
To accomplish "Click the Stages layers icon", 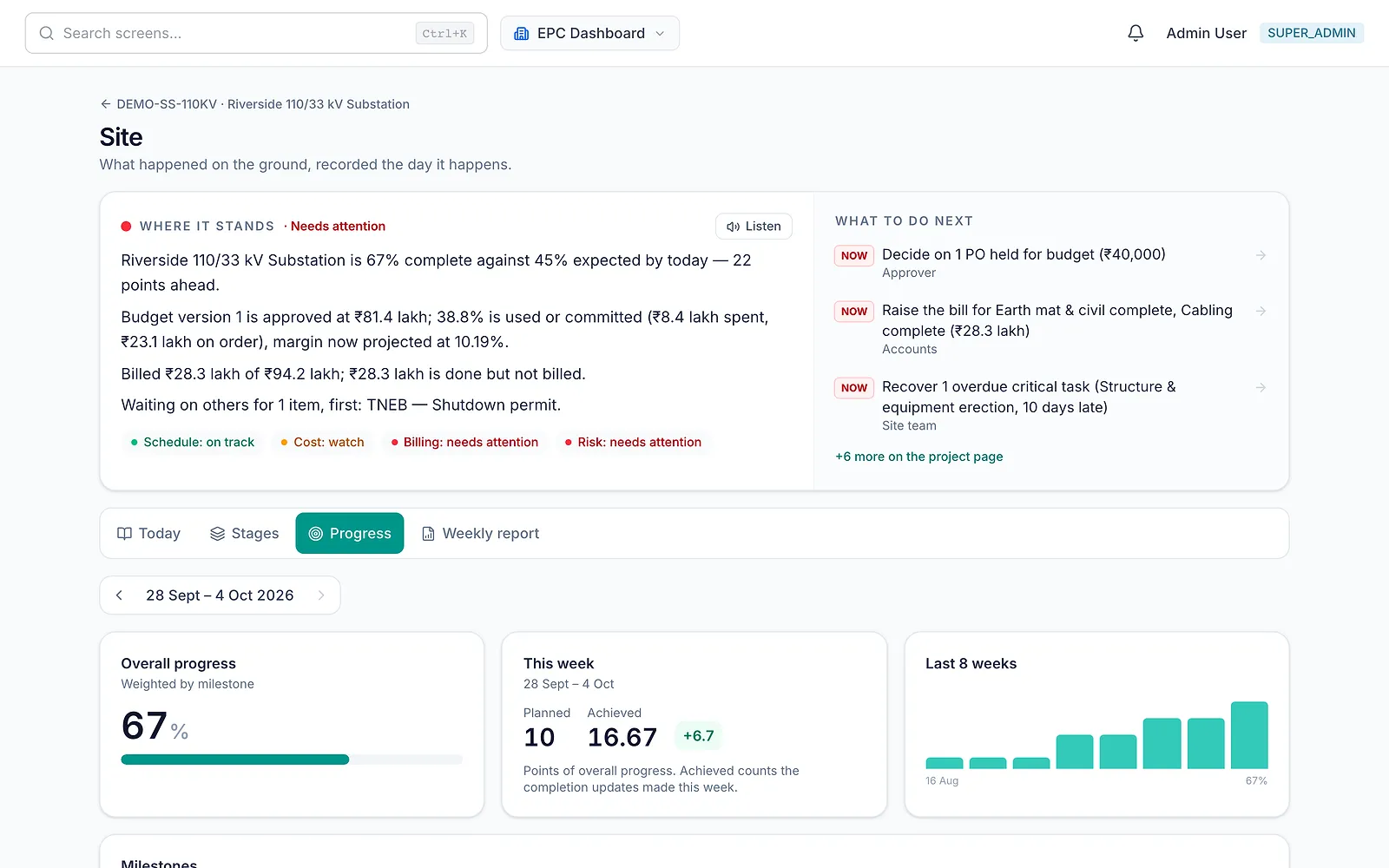I will tap(218, 534).
